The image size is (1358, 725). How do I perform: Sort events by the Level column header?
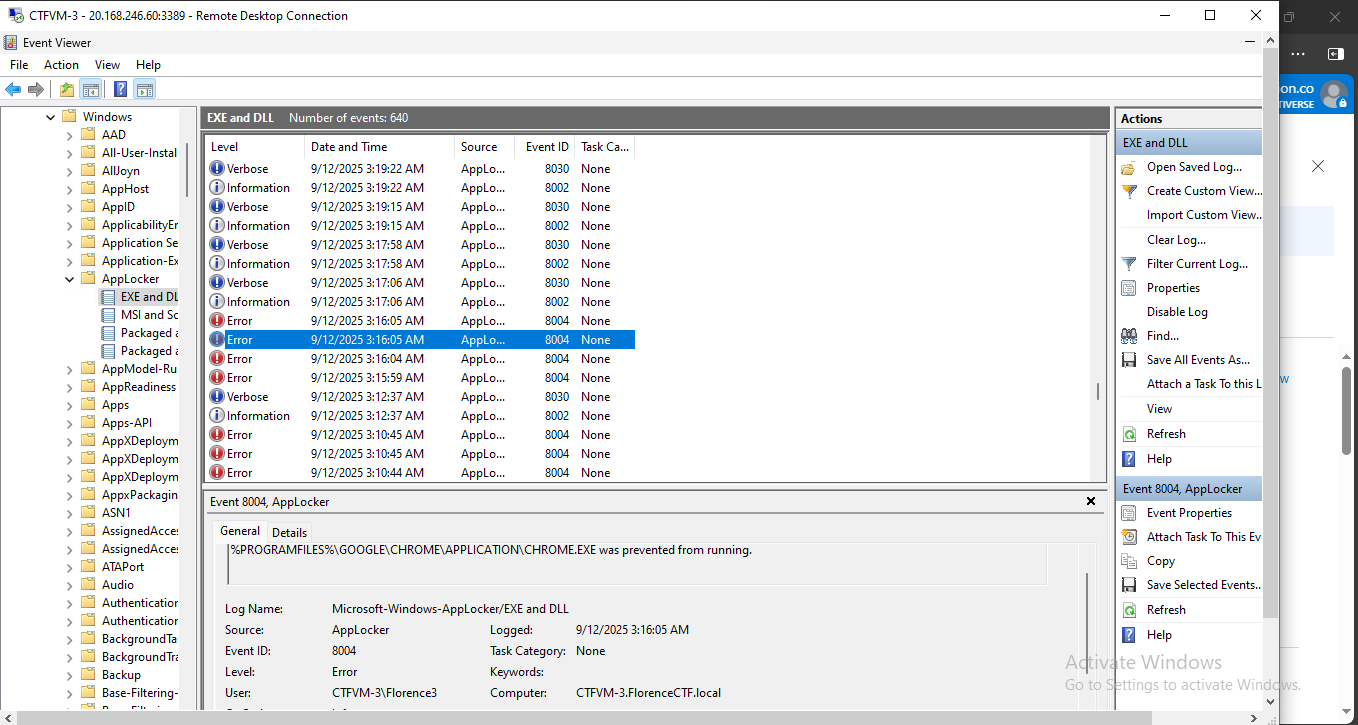coord(254,147)
